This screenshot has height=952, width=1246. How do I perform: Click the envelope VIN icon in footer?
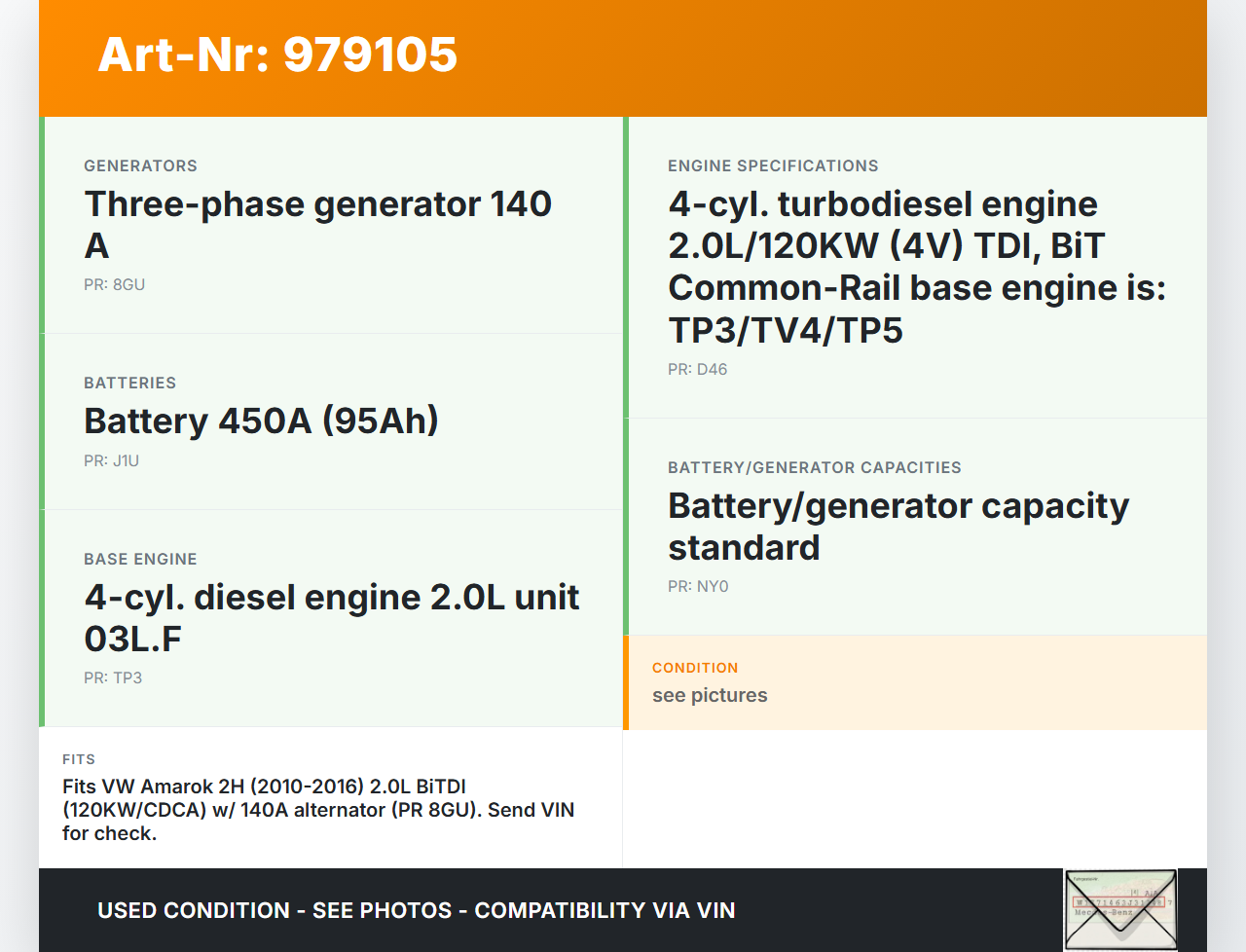pos(1120,909)
